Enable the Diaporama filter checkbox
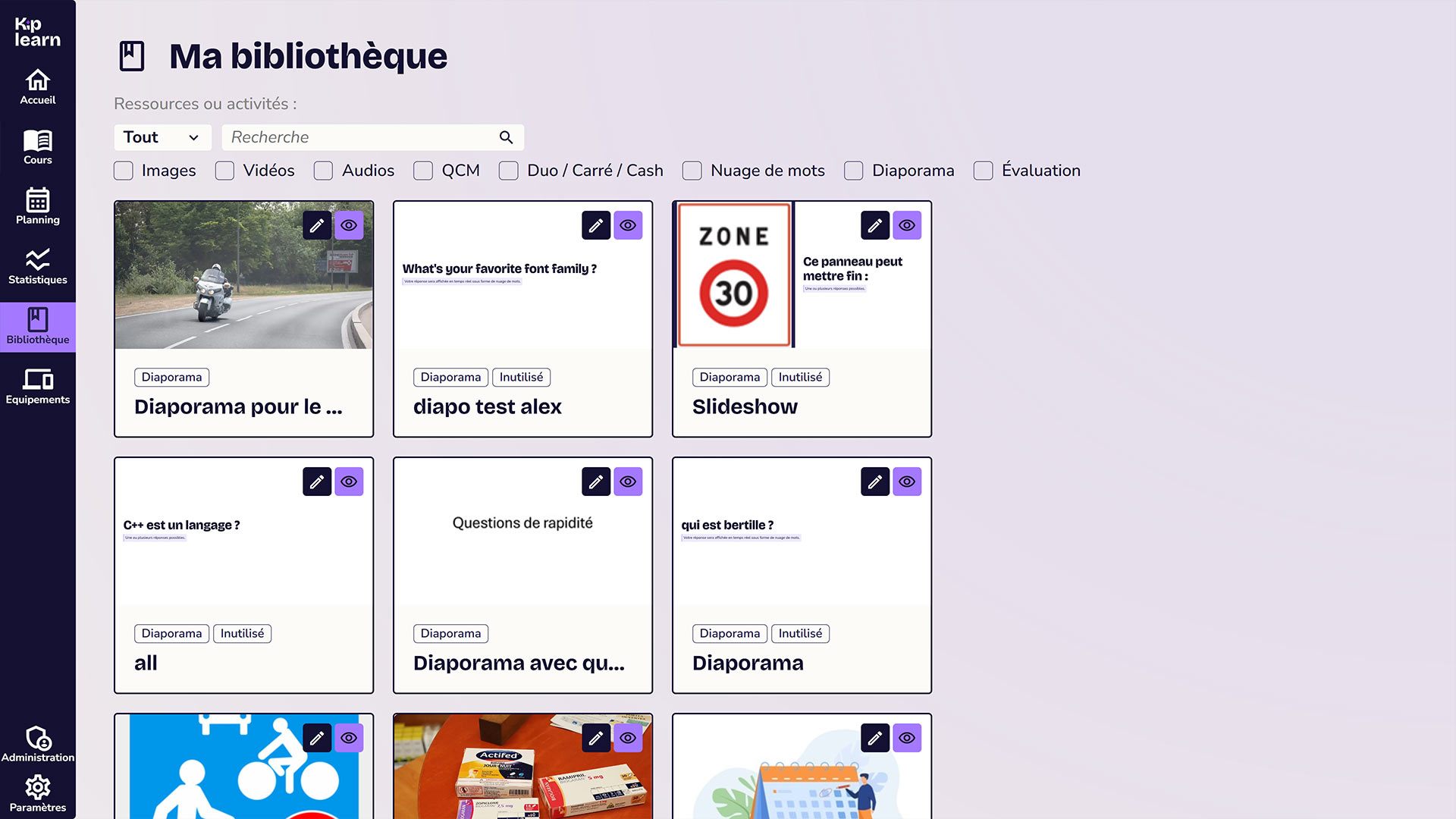 854,171
